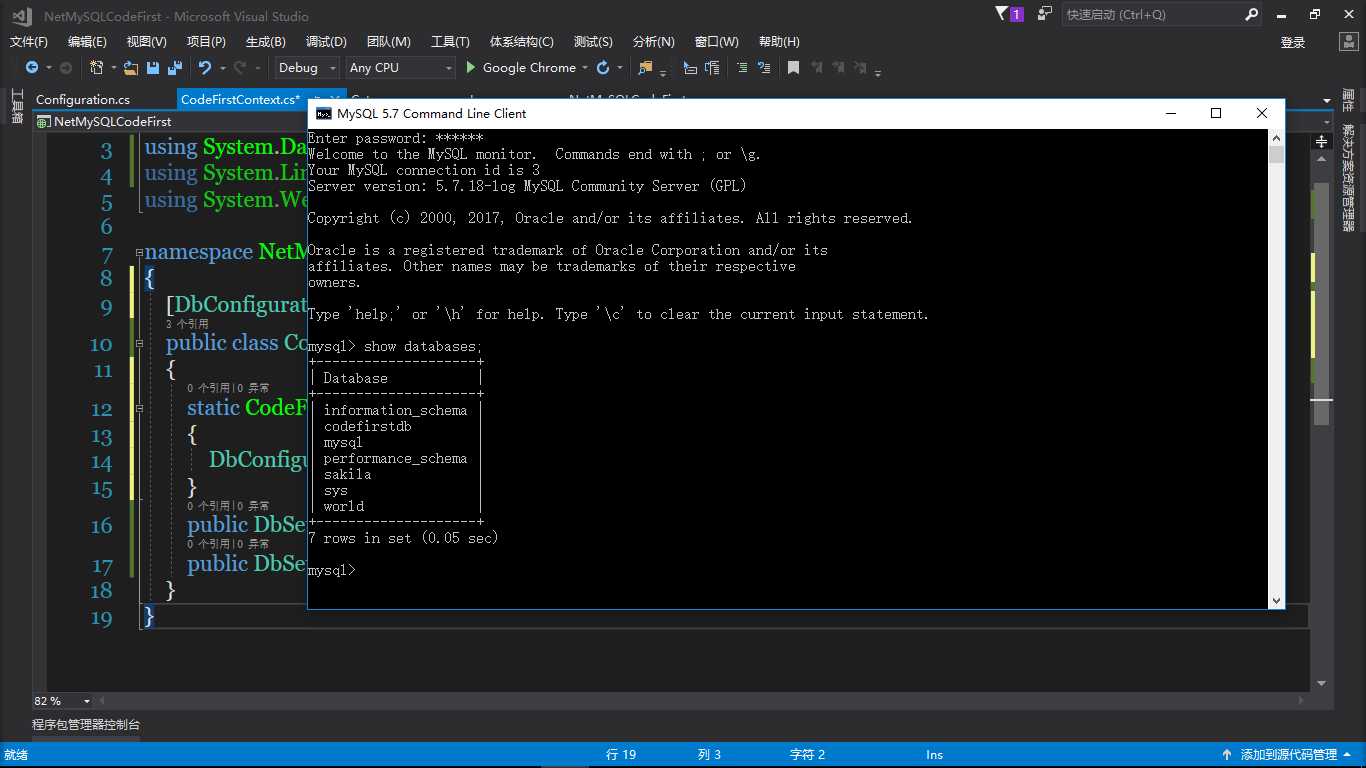
Task: Click codefirstdb in the database list
Action: (x=367, y=426)
